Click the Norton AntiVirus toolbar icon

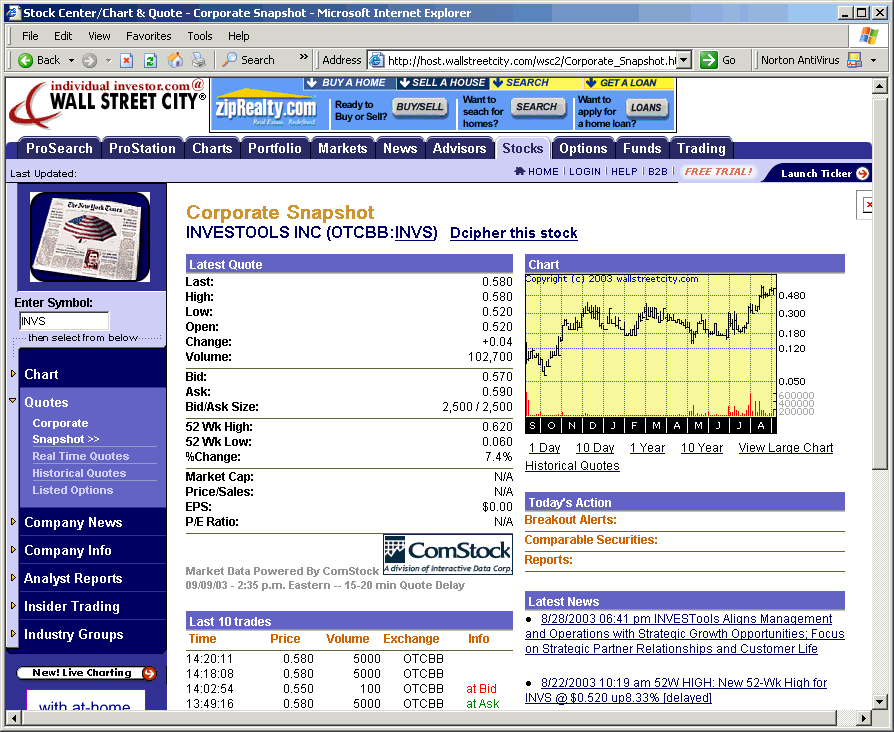pyautogui.click(x=854, y=60)
